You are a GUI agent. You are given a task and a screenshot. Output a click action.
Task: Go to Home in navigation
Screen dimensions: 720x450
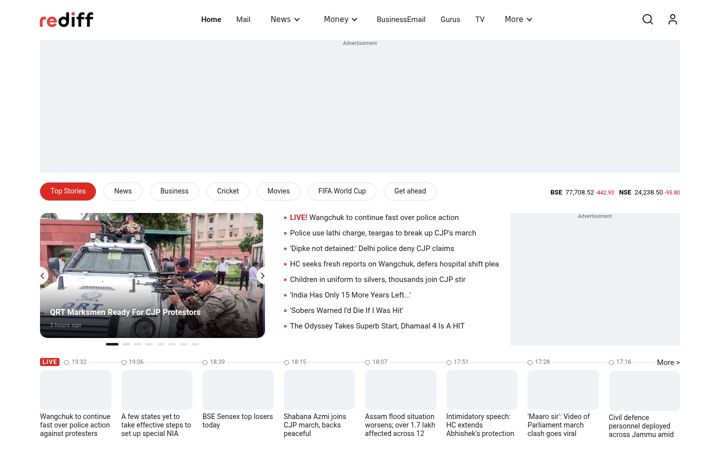[x=211, y=19]
